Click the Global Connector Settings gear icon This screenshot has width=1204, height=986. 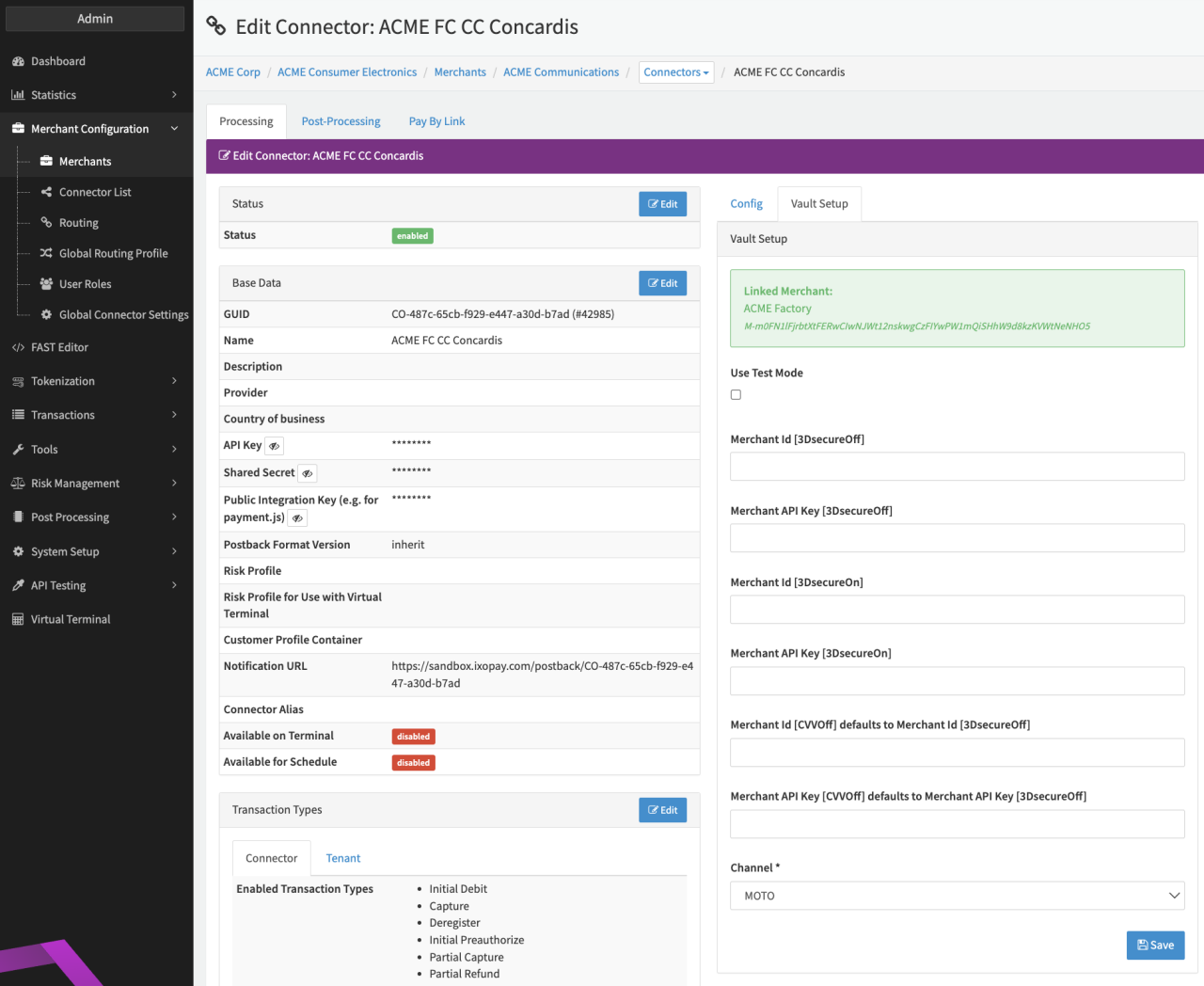[x=46, y=314]
